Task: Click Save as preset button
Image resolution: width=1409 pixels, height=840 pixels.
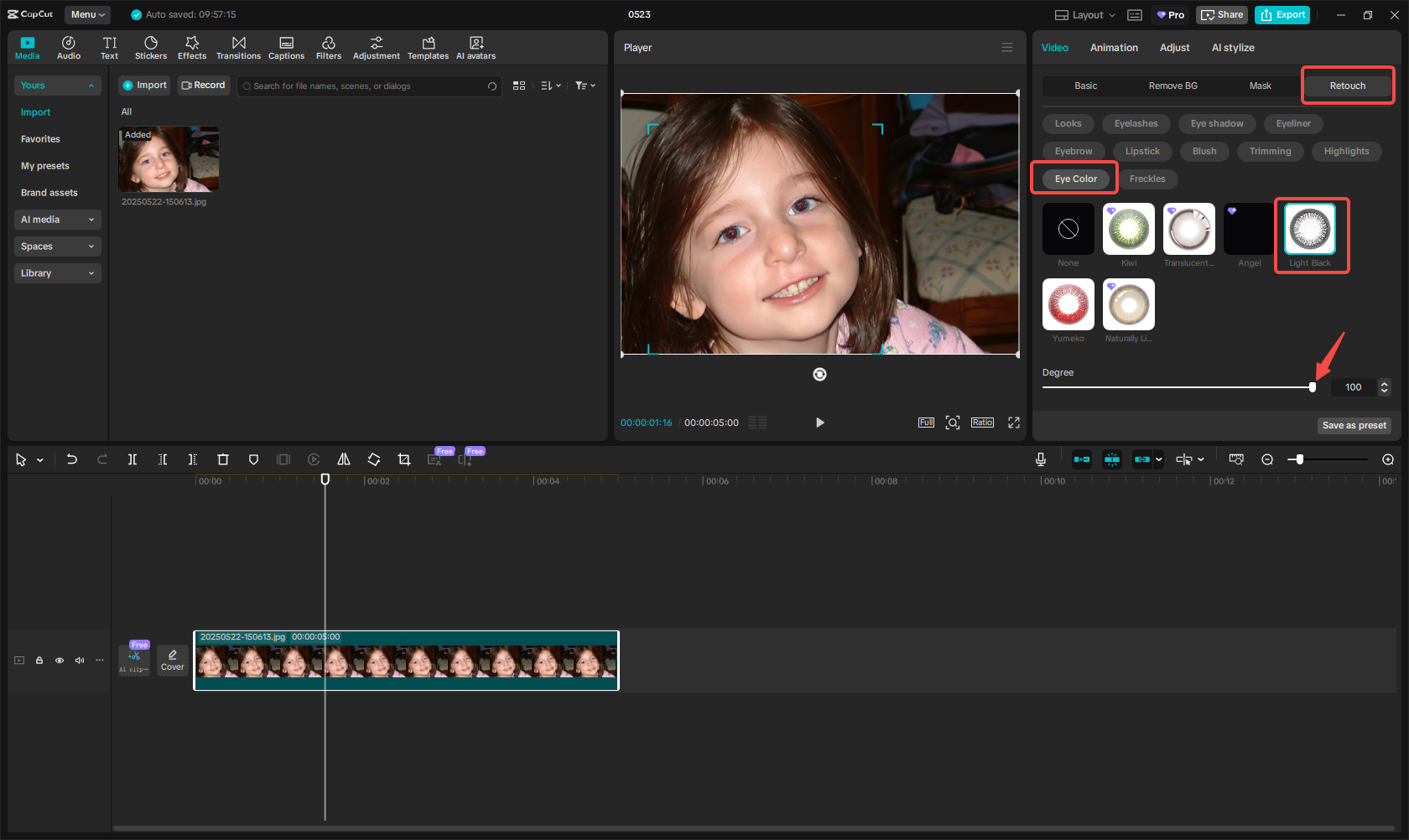Action: click(1354, 425)
